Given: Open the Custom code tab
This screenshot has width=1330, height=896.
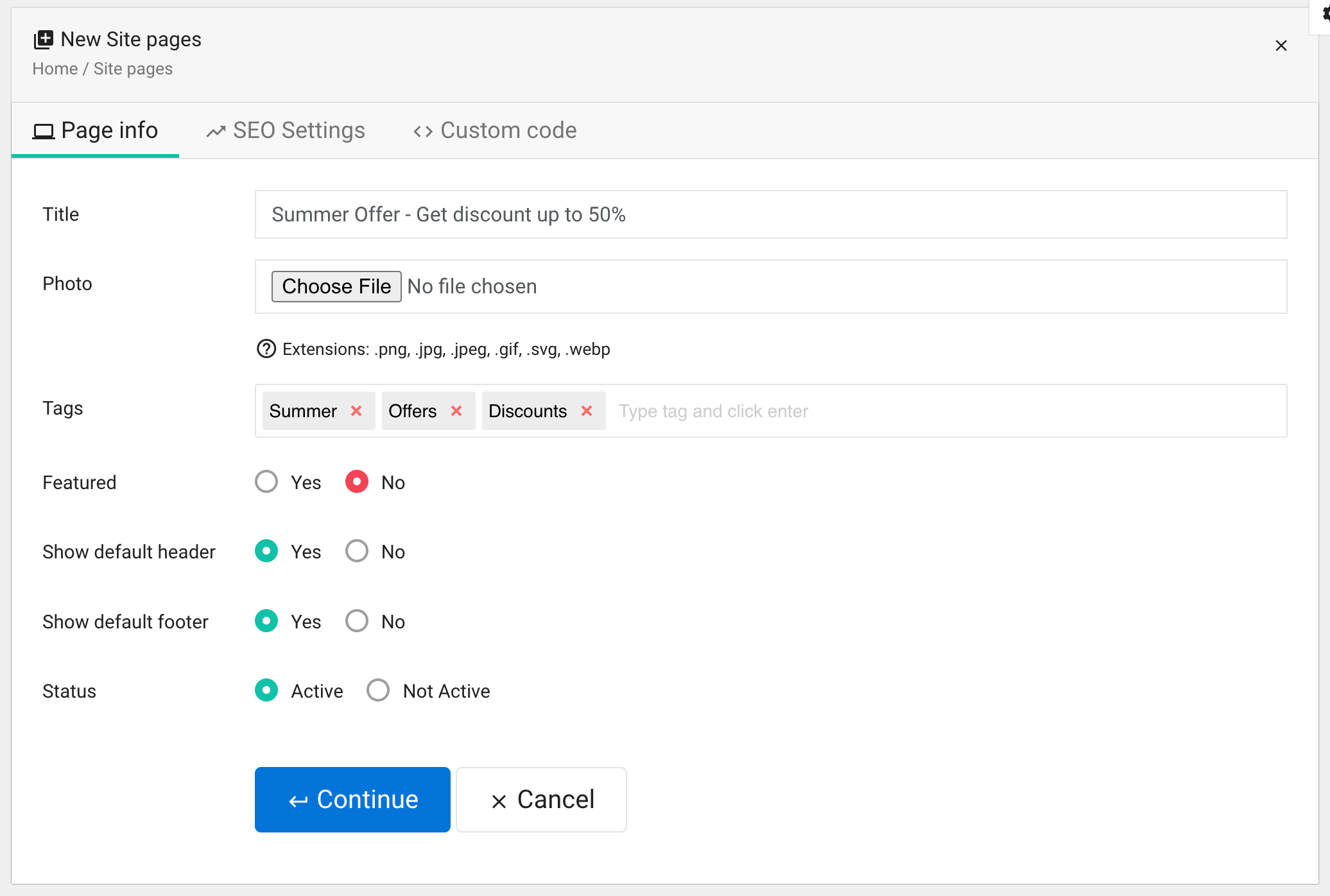Looking at the screenshot, I should pos(495,130).
